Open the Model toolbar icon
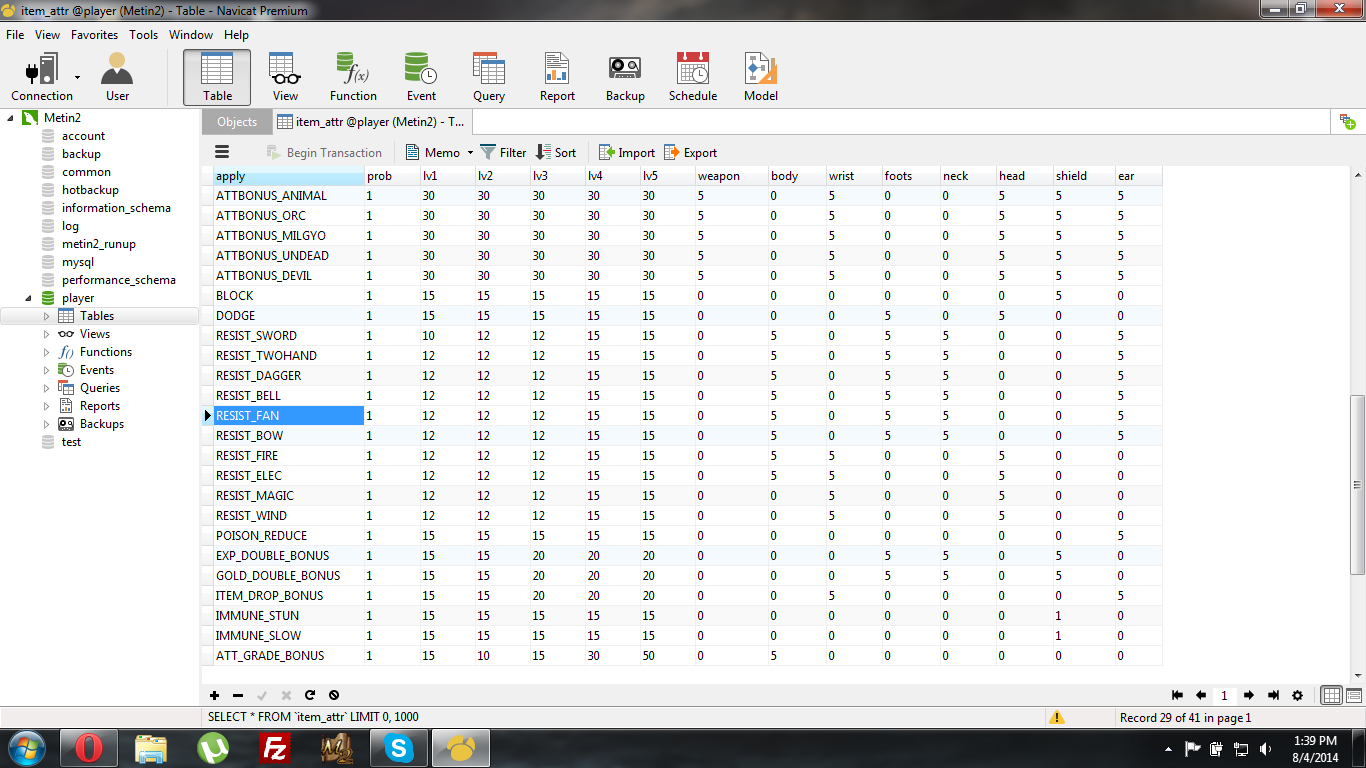The height and width of the screenshot is (768, 1366). pyautogui.click(x=761, y=78)
